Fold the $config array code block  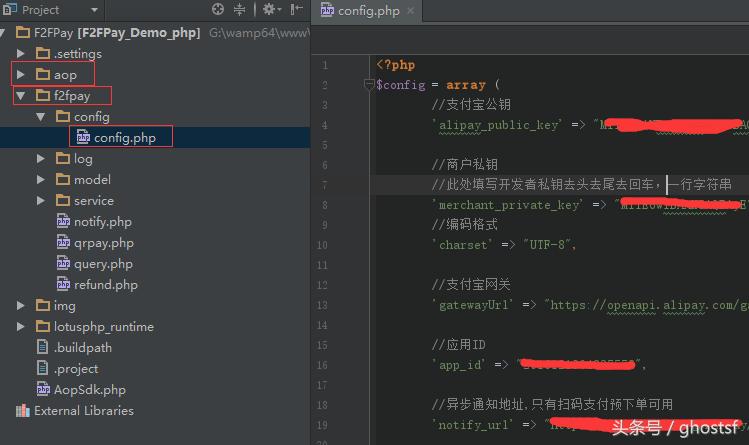pos(369,86)
